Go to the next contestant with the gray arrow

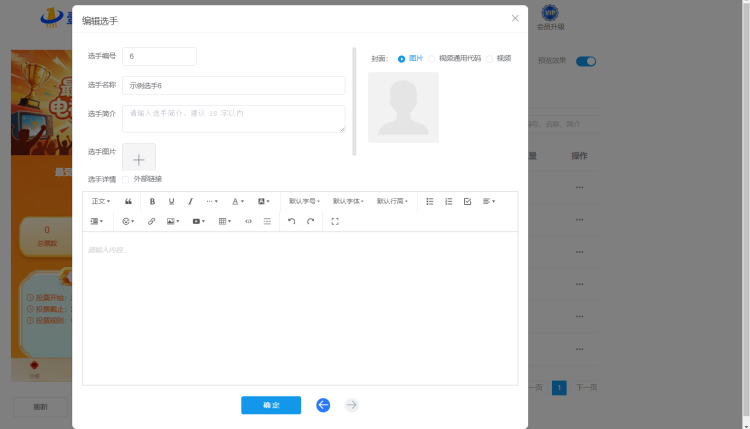(352, 405)
